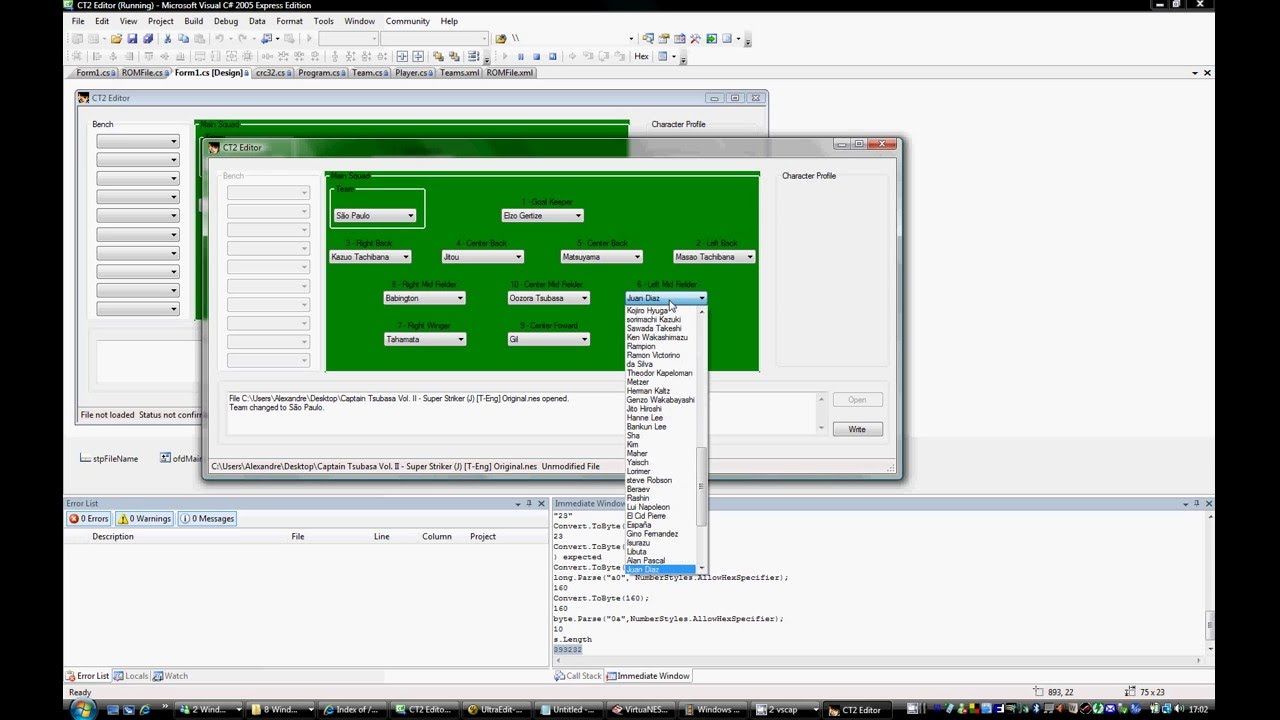Switch to the Teams.xml tab
Viewport: 1280px width, 720px height.
[x=459, y=73]
